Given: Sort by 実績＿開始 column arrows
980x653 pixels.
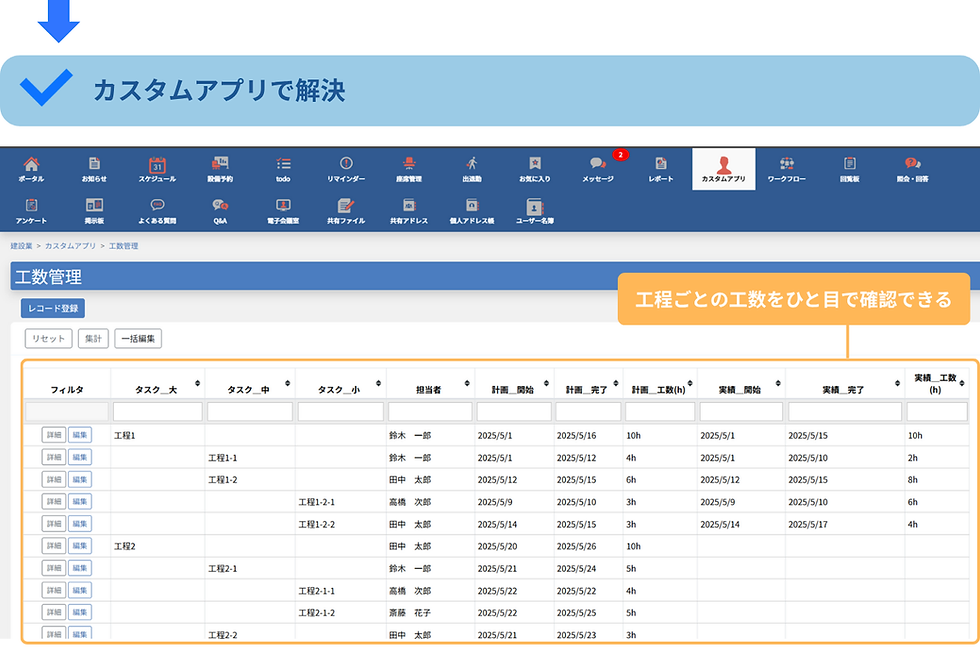Looking at the screenshot, I should (778, 383).
